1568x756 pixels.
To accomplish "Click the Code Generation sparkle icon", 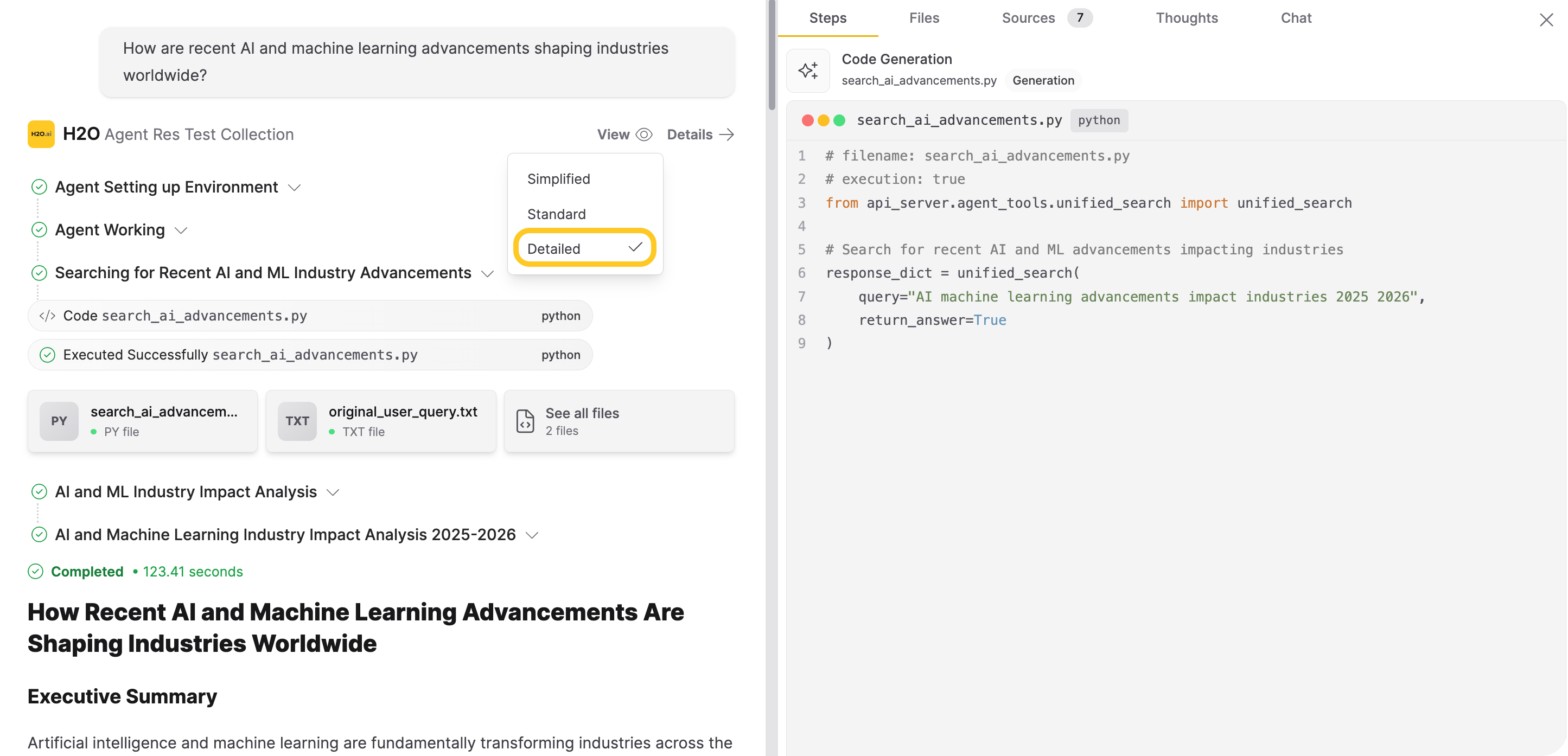I will [808, 71].
